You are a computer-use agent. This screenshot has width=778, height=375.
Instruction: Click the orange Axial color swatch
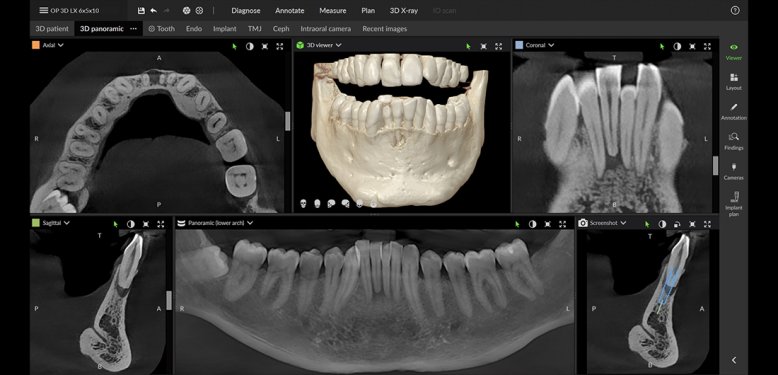(x=36, y=45)
